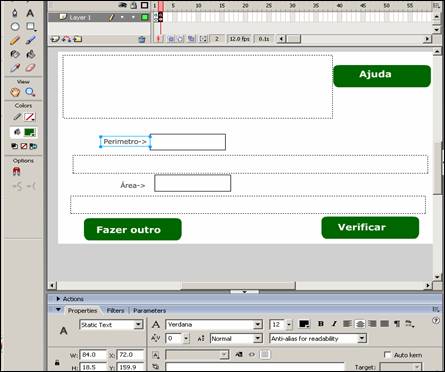Toggle the Snap to Objects magnet
The image size is (445, 372).
16,171
